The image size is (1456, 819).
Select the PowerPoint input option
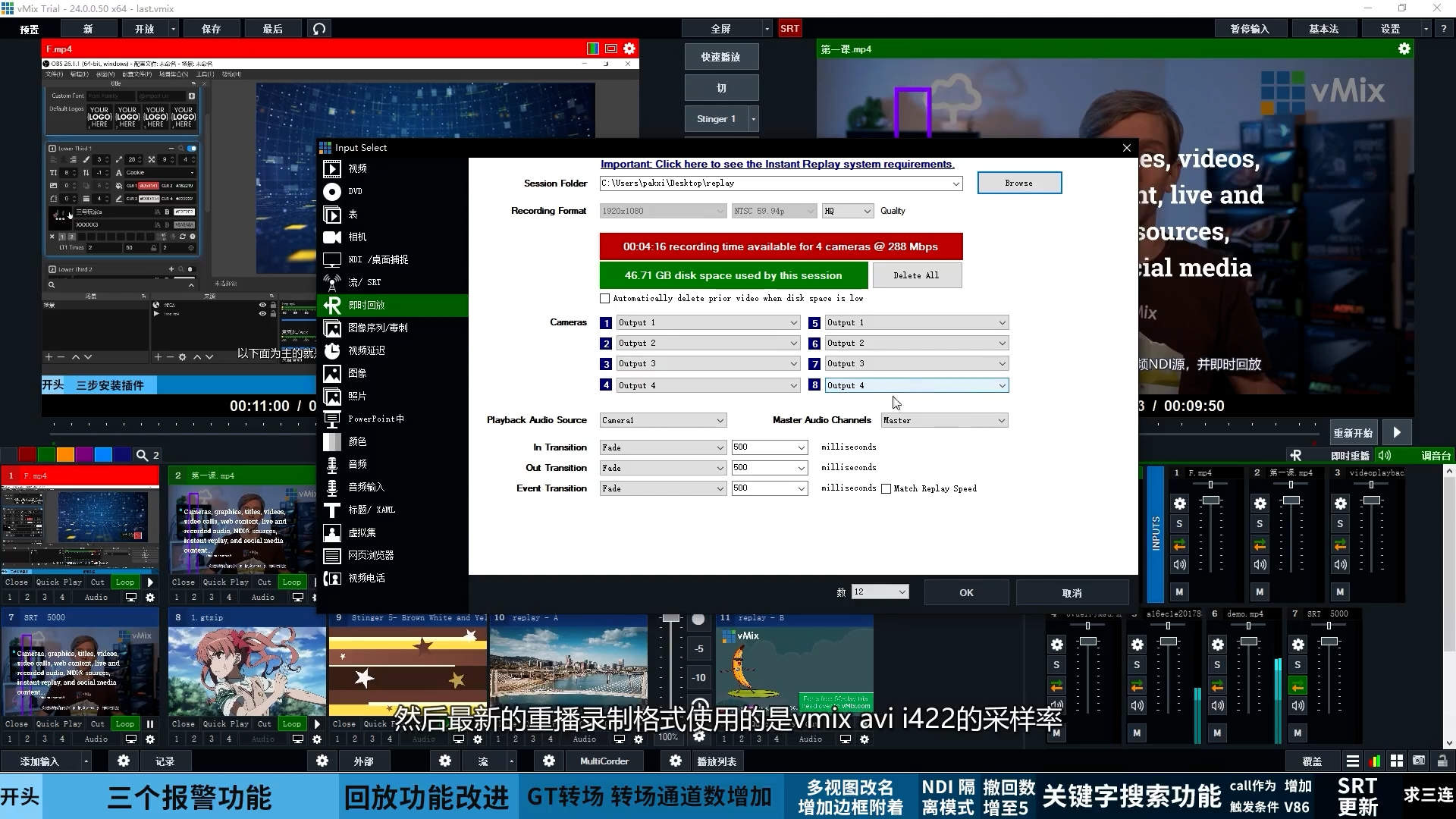click(375, 419)
